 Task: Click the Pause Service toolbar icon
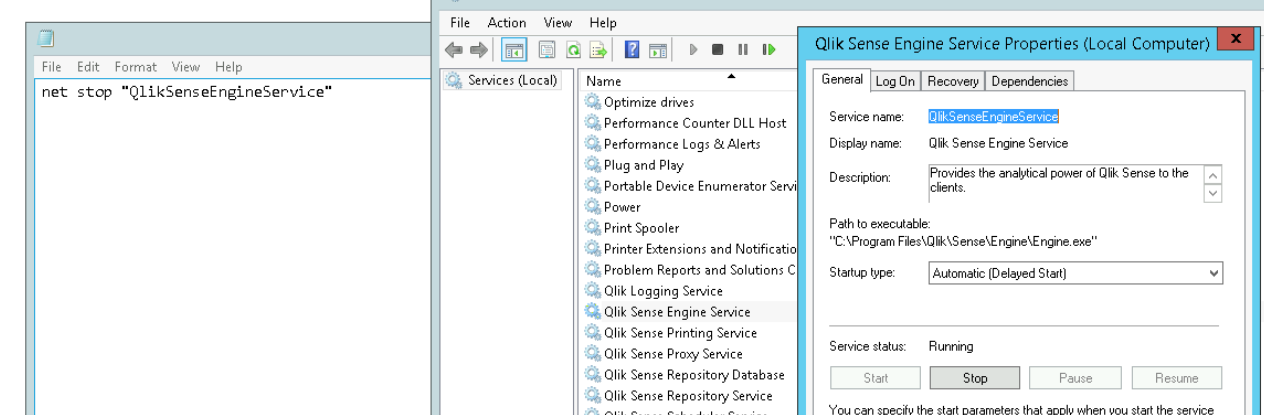[743, 50]
